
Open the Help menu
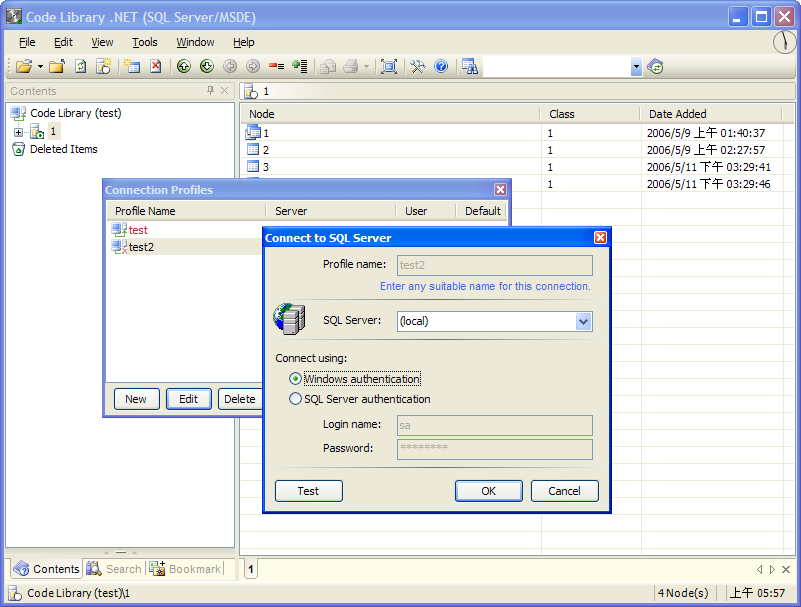click(x=244, y=42)
